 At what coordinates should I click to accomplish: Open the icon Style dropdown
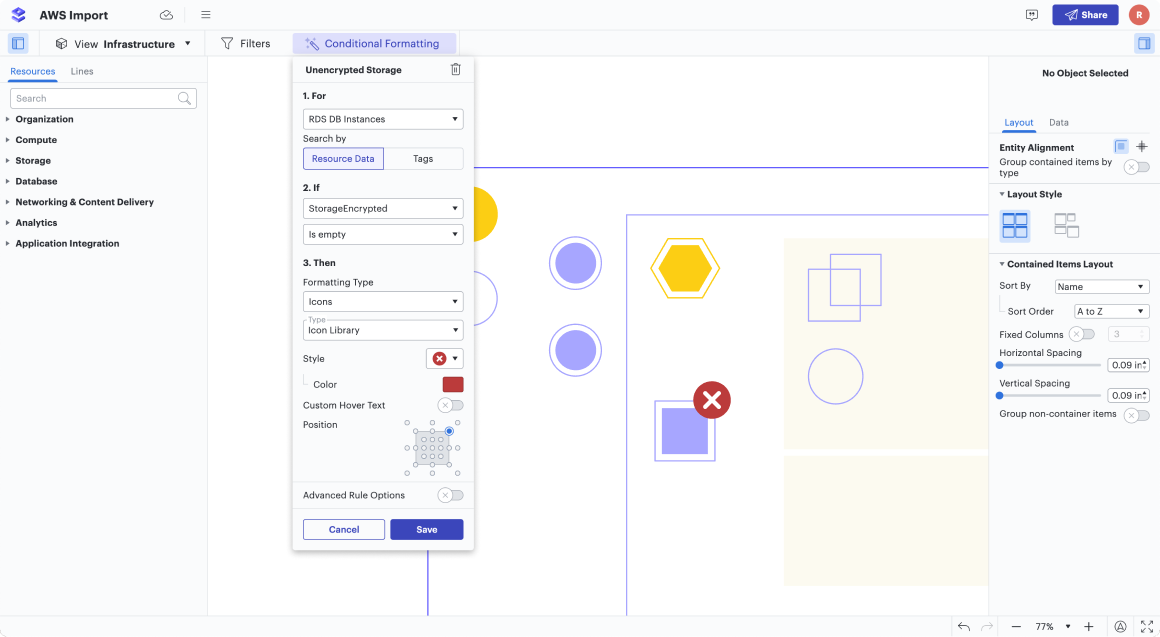445,359
